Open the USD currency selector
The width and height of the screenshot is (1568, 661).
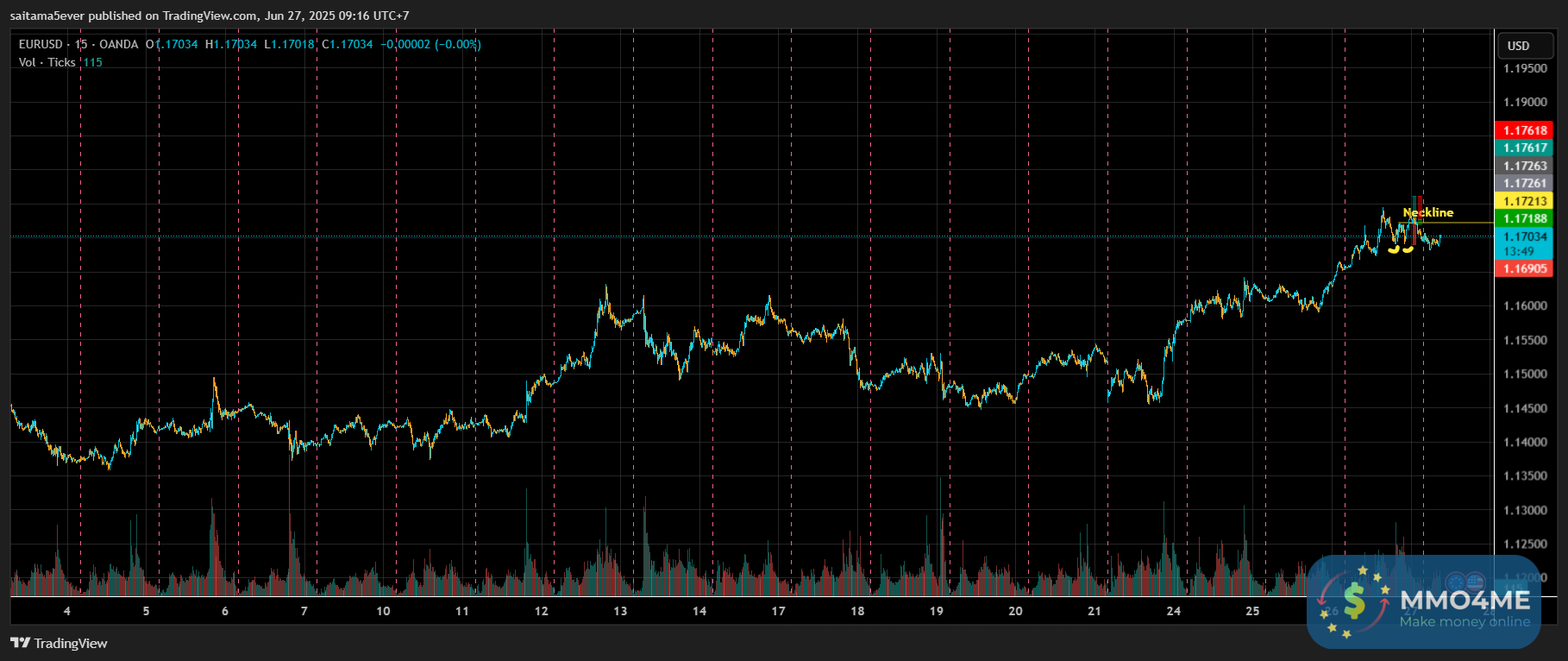[1523, 46]
